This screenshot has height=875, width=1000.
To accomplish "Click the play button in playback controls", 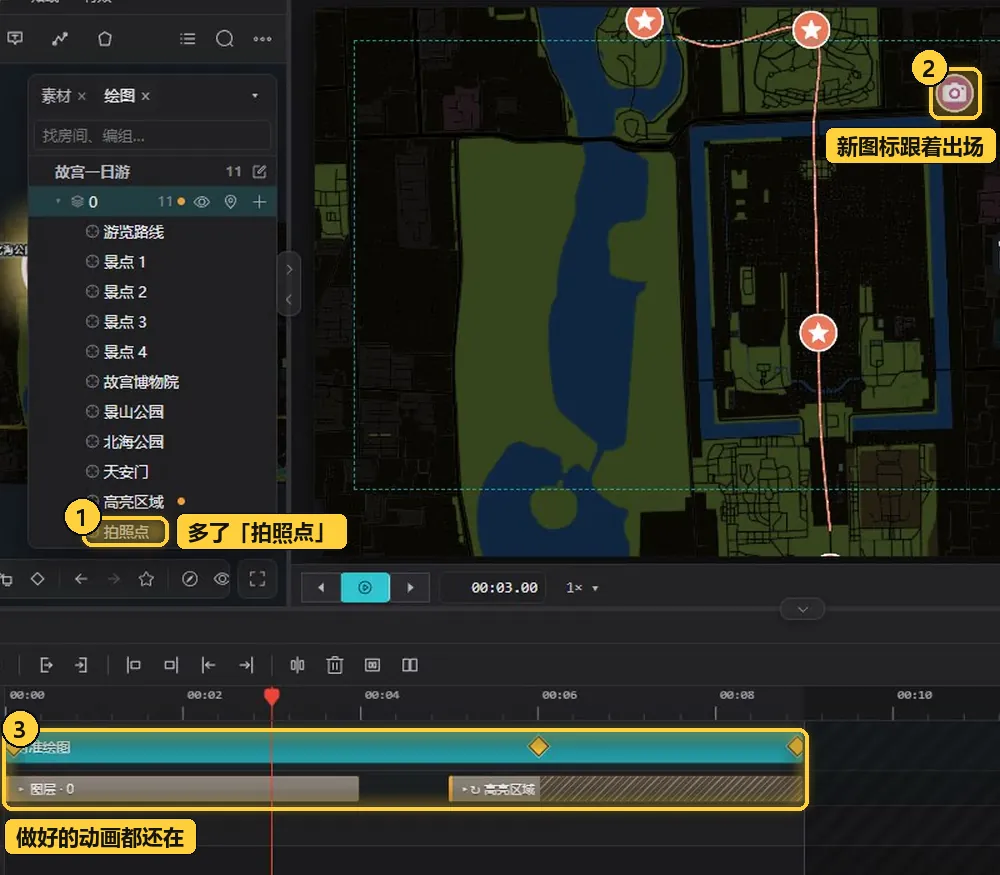I will (x=365, y=587).
